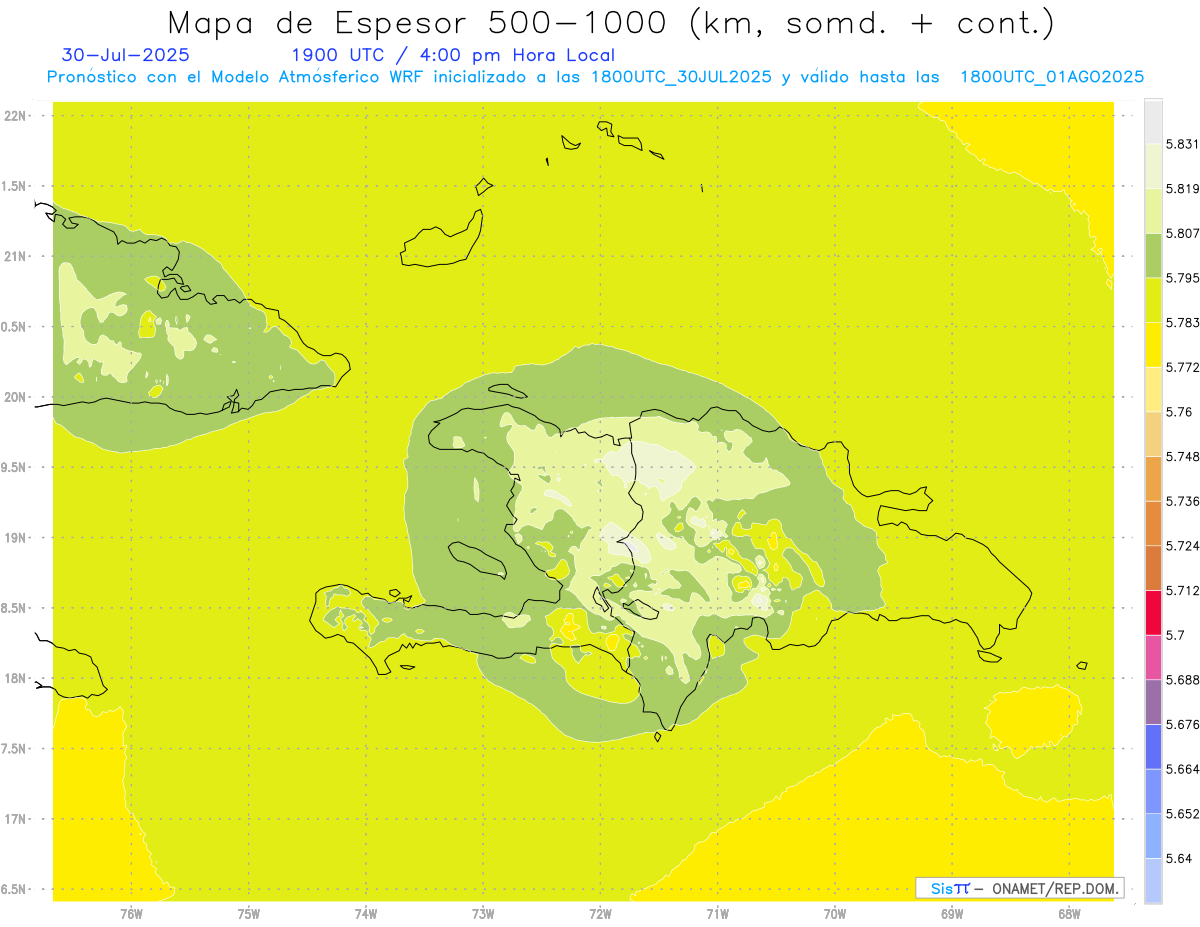Pick the pink swatch in the colorbar
Image resolution: width=1200 pixels, height=927 pixels.
click(1153, 657)
